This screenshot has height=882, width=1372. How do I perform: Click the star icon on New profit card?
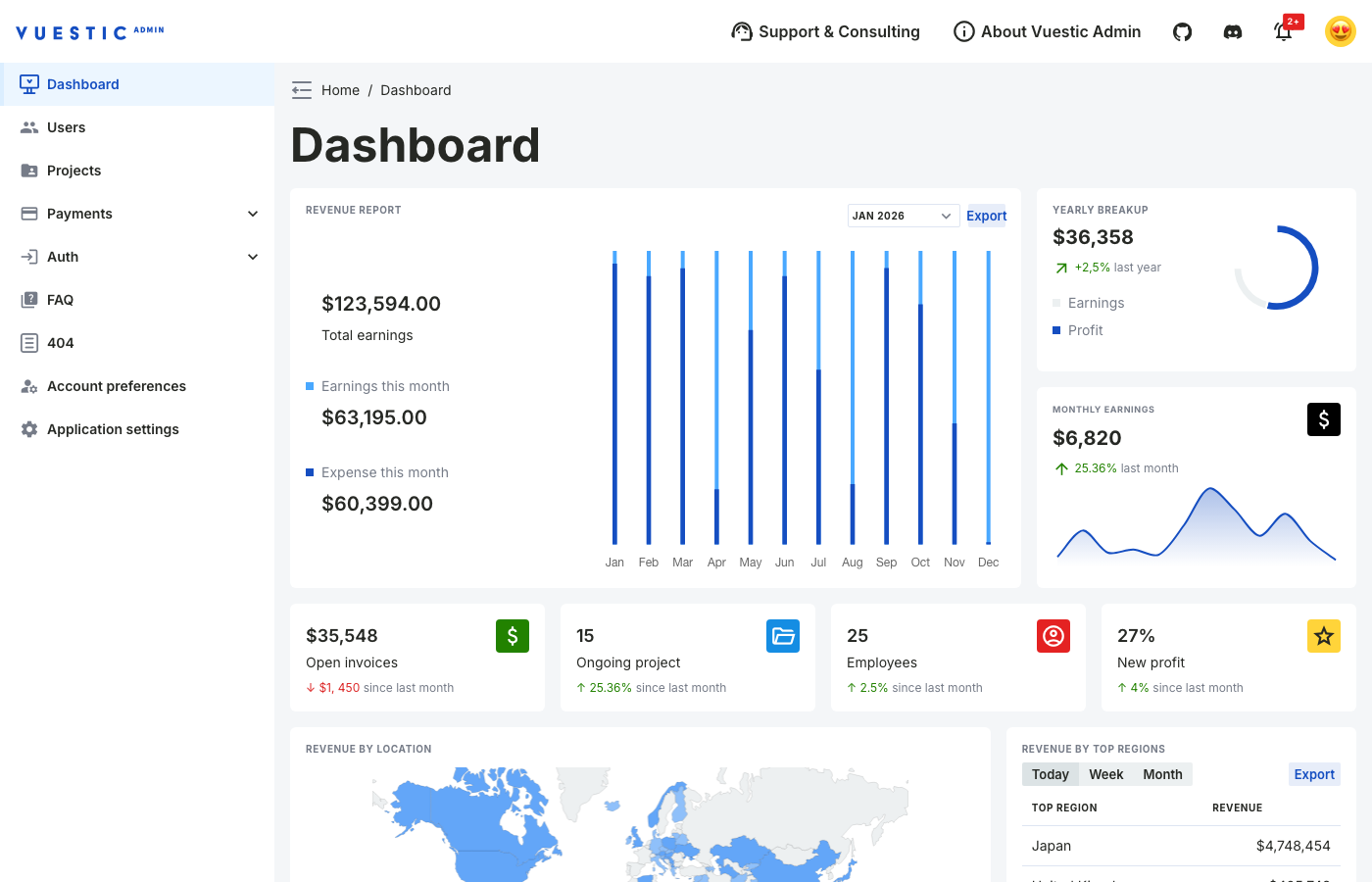click(1324, 636)
